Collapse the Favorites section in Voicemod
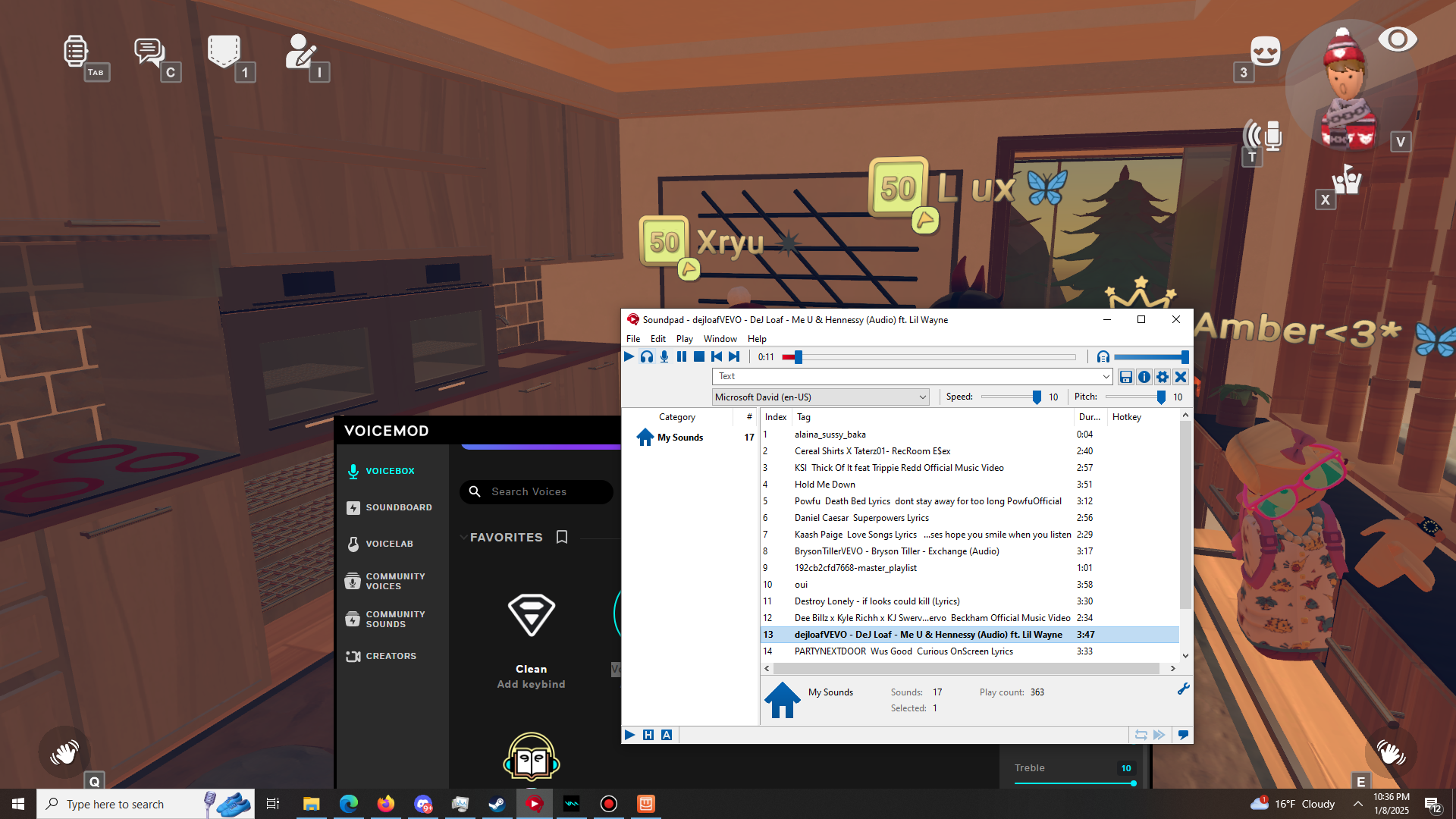 coord(463,537)
